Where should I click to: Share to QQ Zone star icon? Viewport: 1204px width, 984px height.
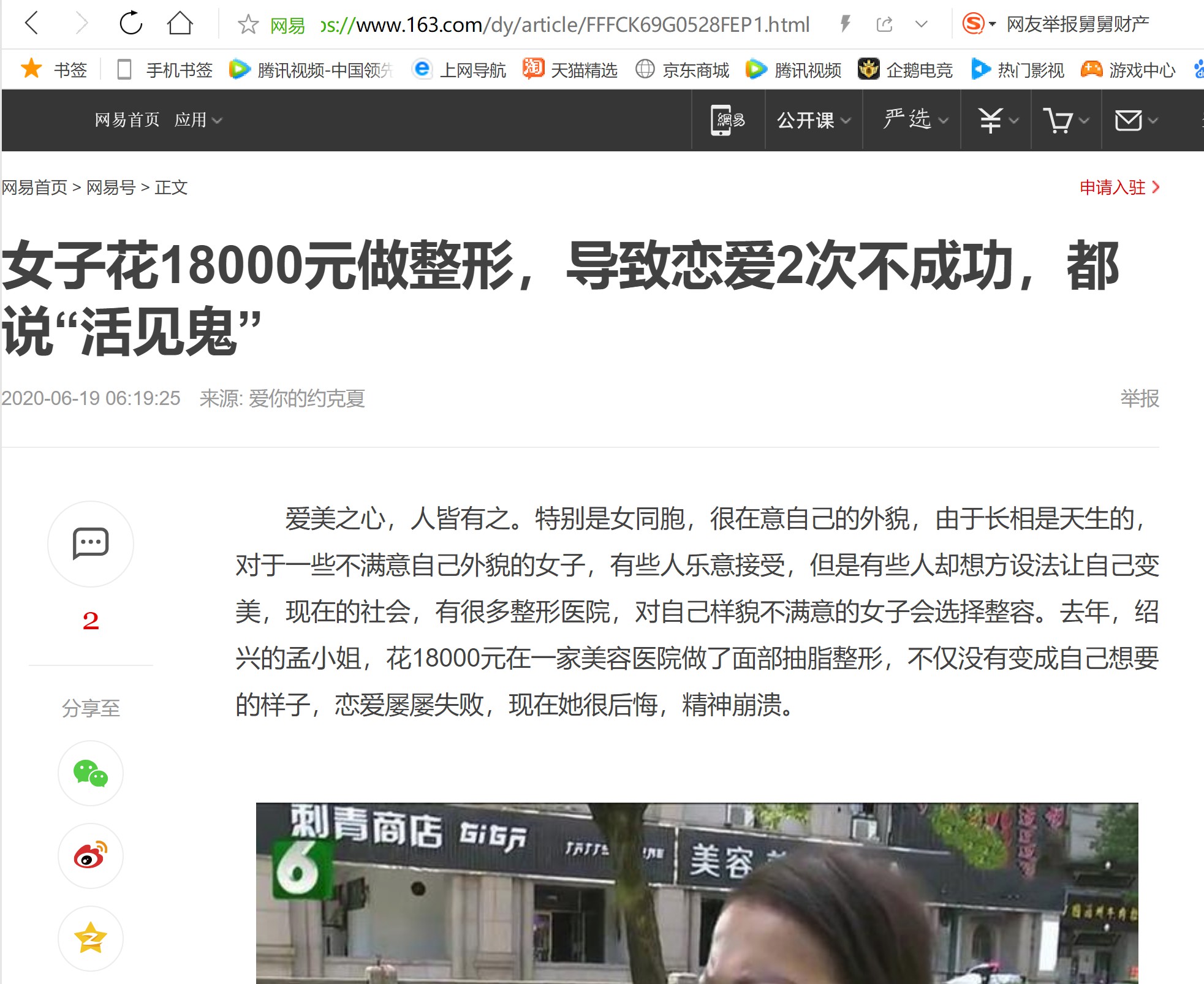(91, 938)
